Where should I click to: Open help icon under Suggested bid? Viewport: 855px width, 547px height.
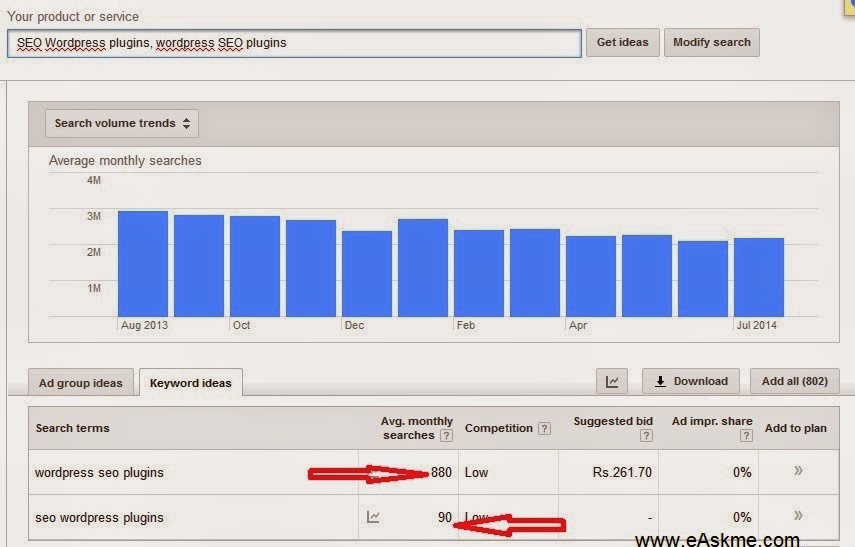coord(646,435)
